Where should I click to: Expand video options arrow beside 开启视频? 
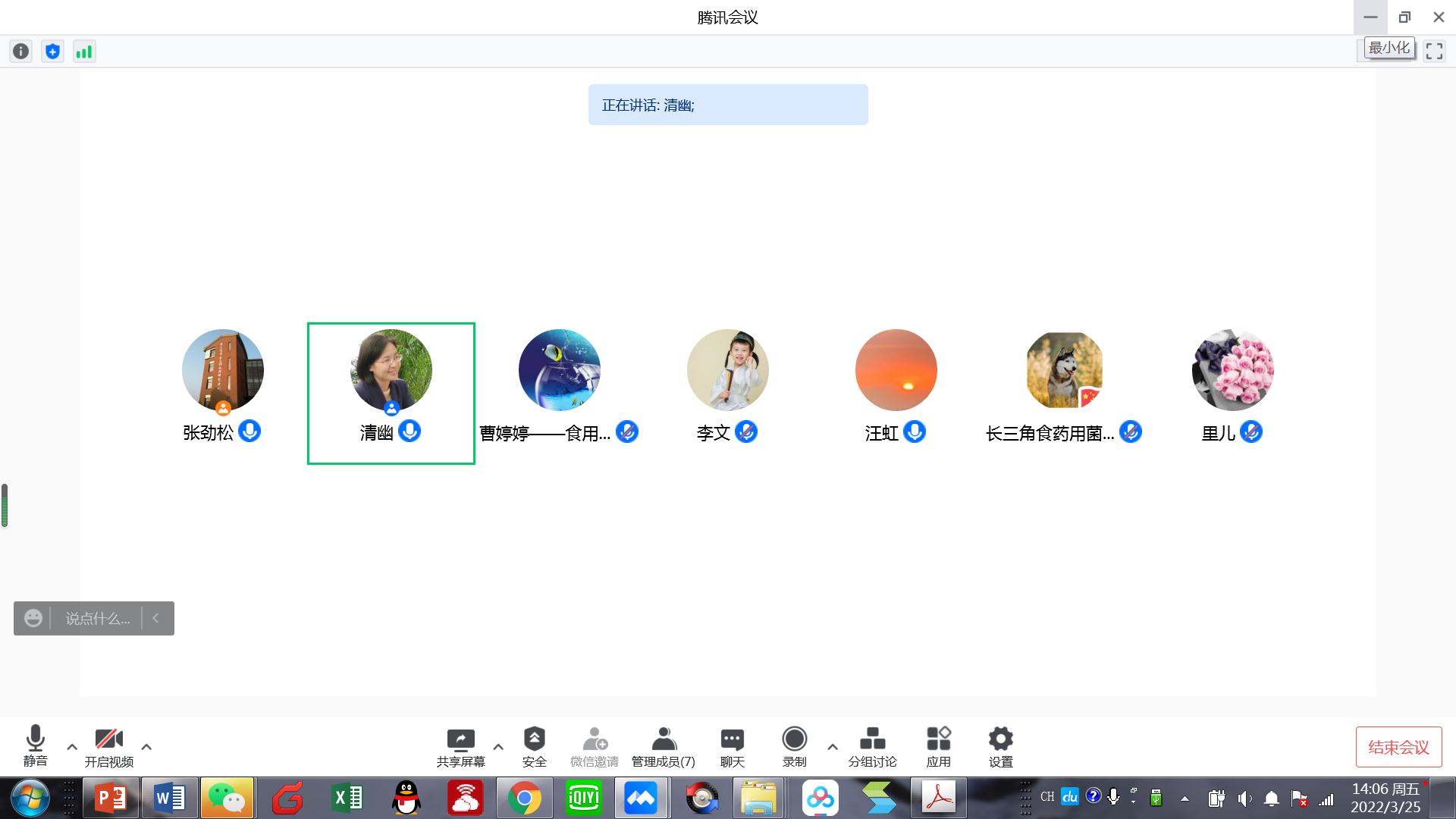pos(146,747)
